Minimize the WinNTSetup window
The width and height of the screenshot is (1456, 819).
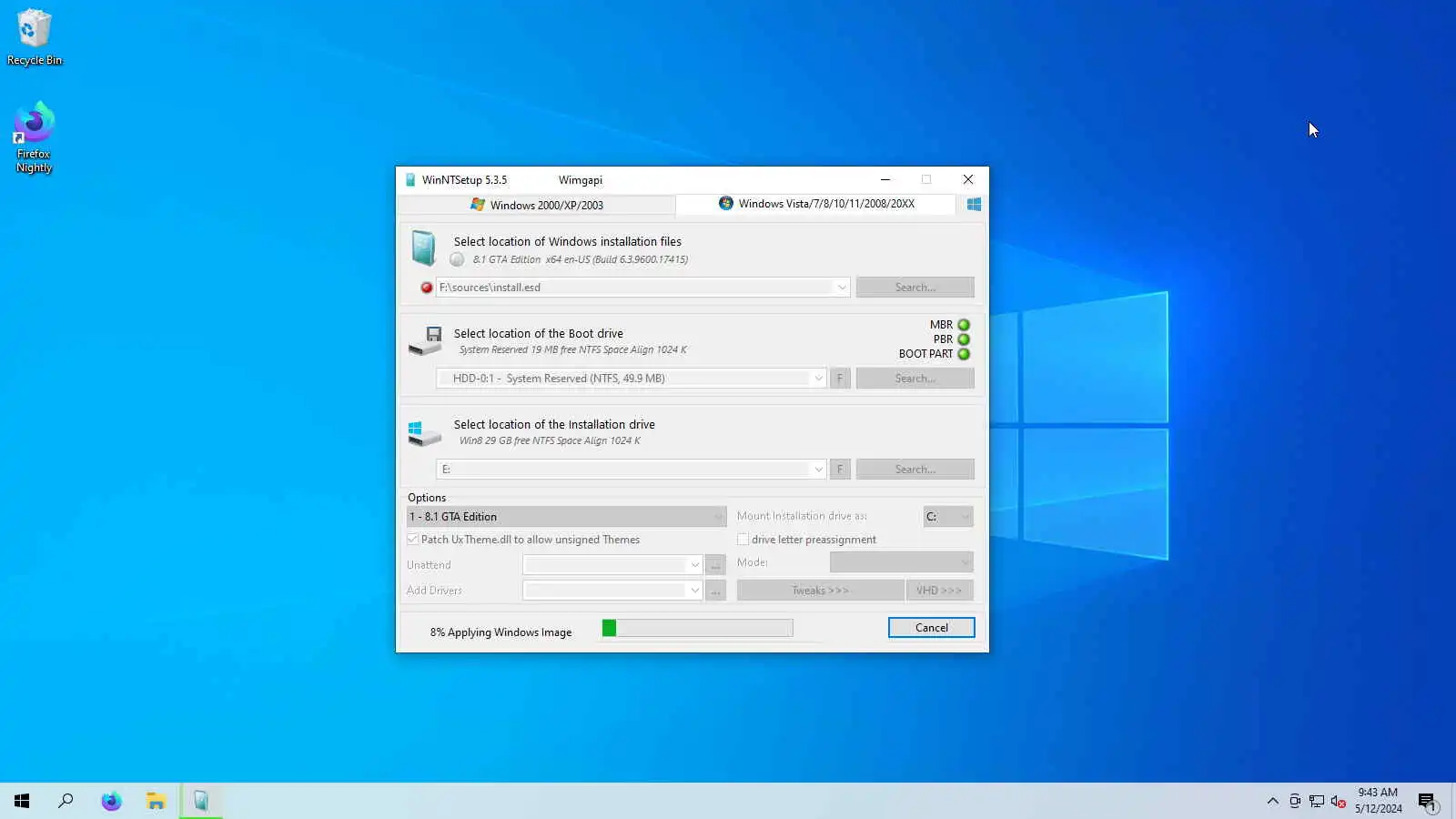click(885, 180)
